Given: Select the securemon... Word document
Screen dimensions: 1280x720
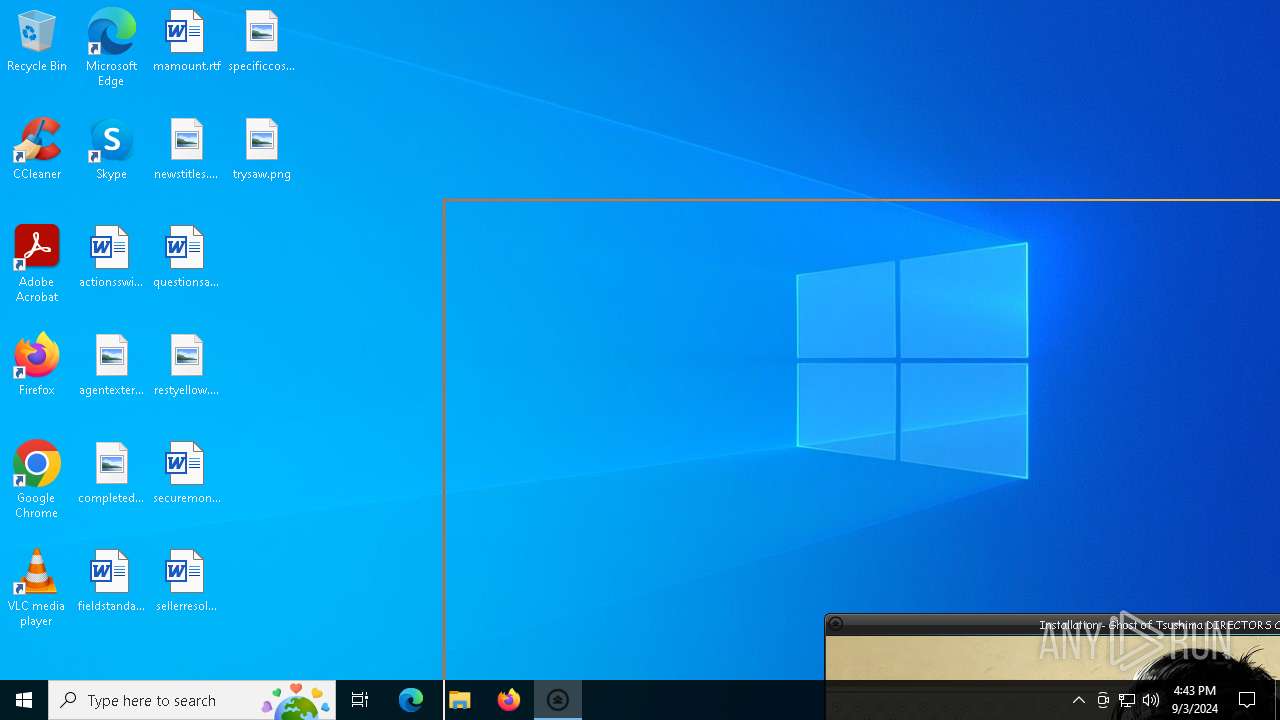Looking at the screenshot, I should click(x=186, y=473).
